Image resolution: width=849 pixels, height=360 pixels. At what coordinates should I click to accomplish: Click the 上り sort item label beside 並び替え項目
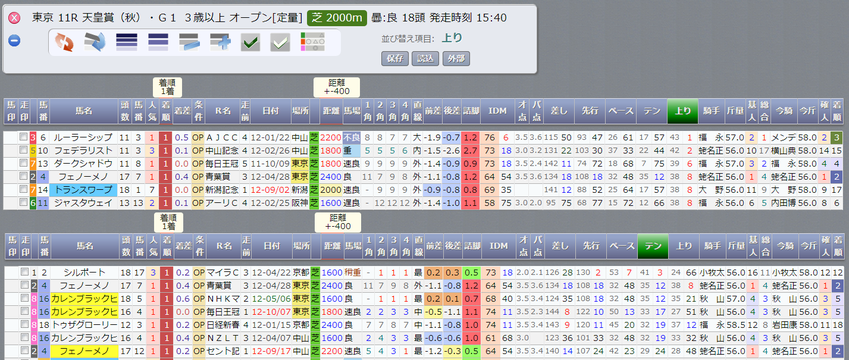tap(452, 38)
